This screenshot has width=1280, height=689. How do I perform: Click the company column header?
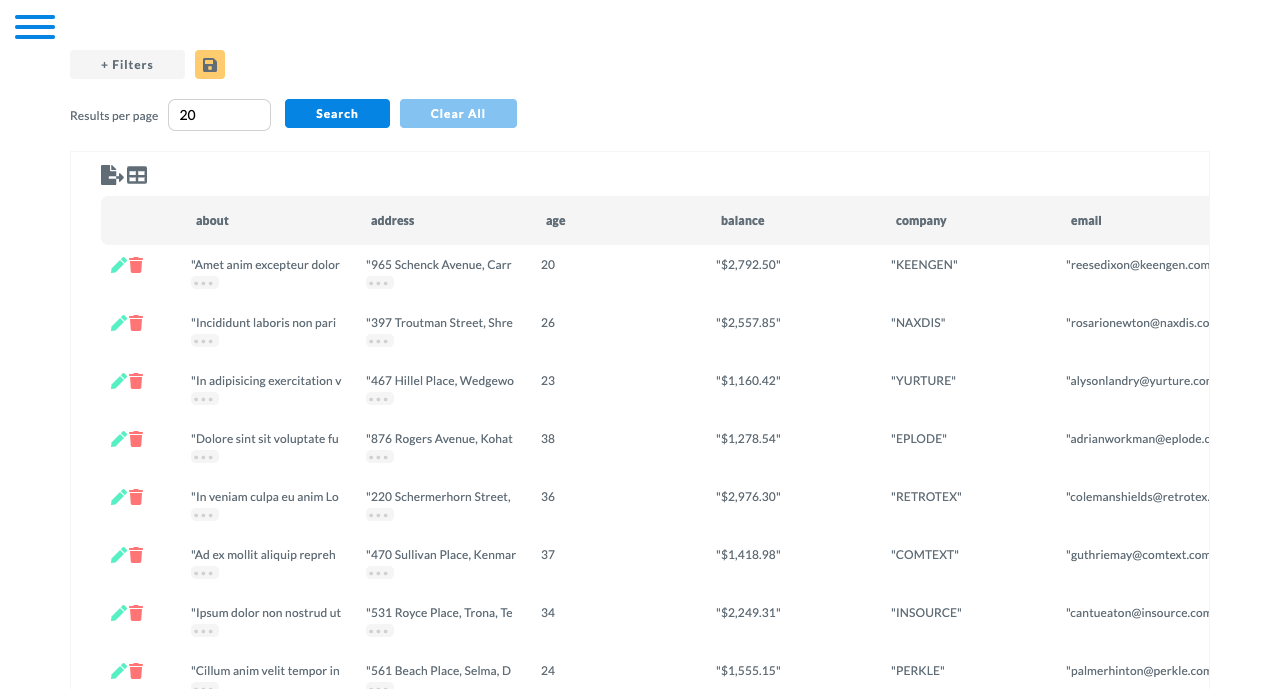pyautogui.click(x=920, y=221)
